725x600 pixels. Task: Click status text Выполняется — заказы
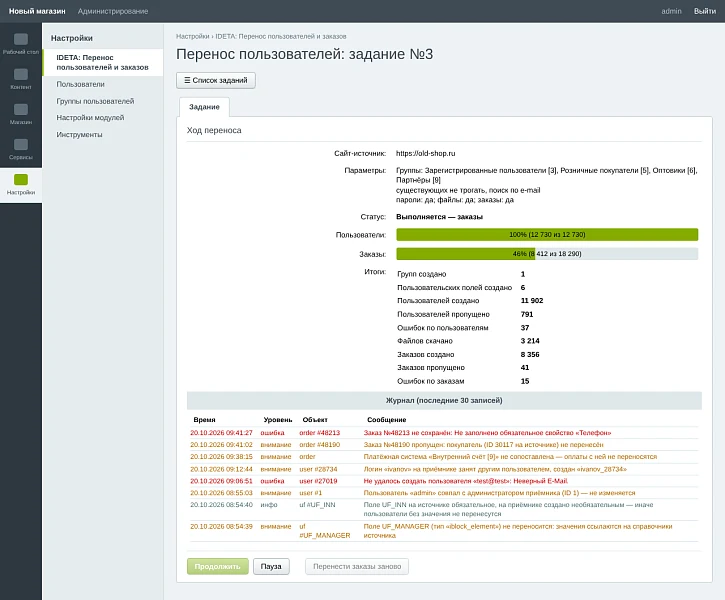(x=439, y=216)
